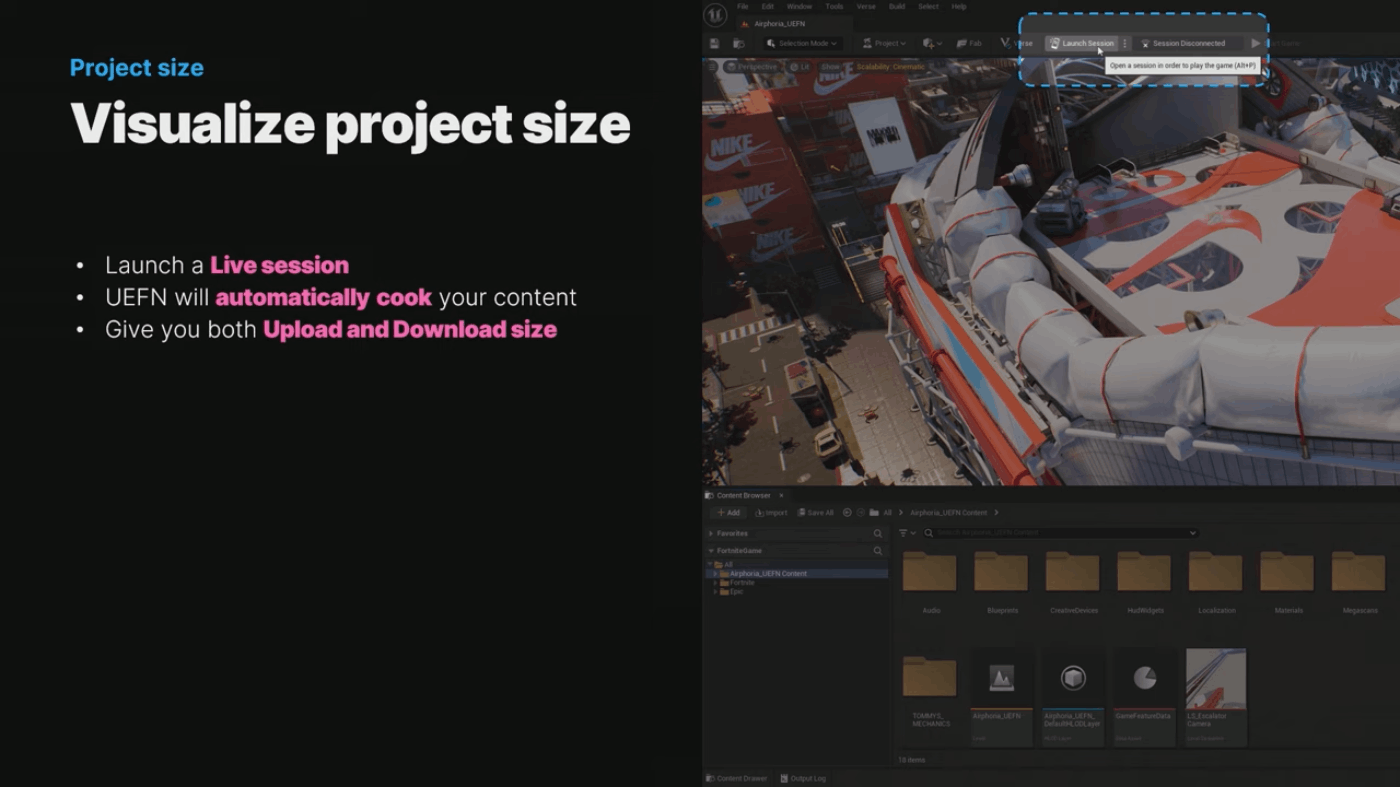Open the viewport Show menu
The image size is (1400, 787).
coord(830,67)
